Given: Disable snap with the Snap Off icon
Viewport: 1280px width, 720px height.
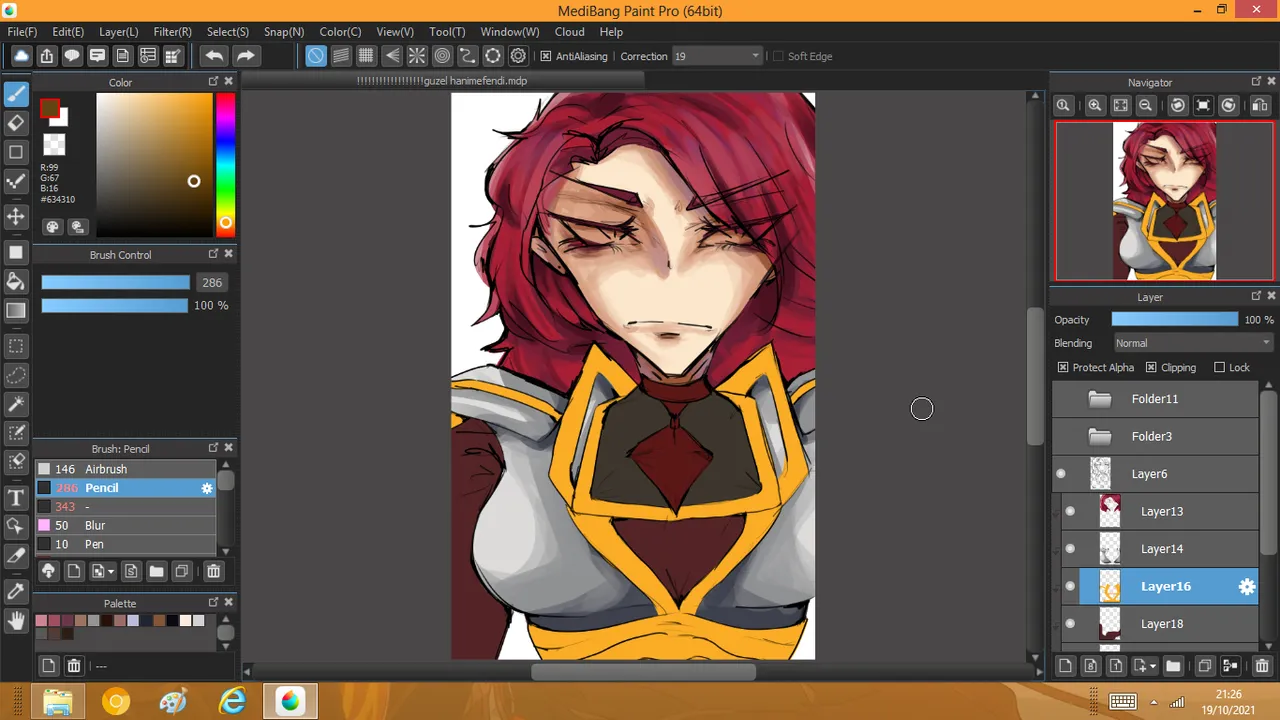Looking at the screenshot, I should 315,56.
